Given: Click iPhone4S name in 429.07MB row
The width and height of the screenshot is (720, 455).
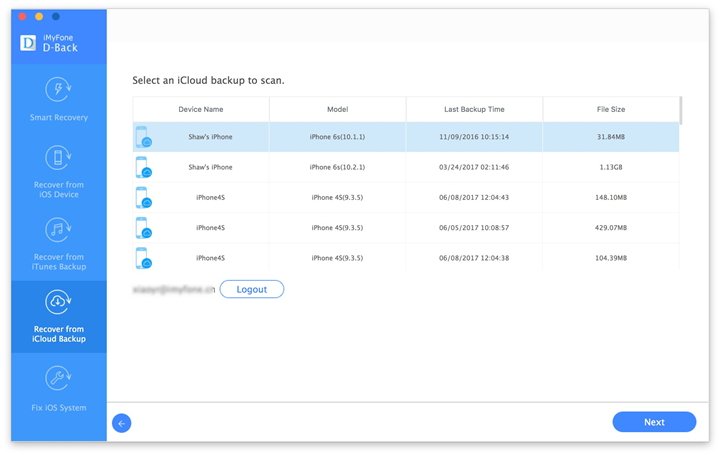Looking at the screenshot, I should pyautogui.click(x=210, y=228).
